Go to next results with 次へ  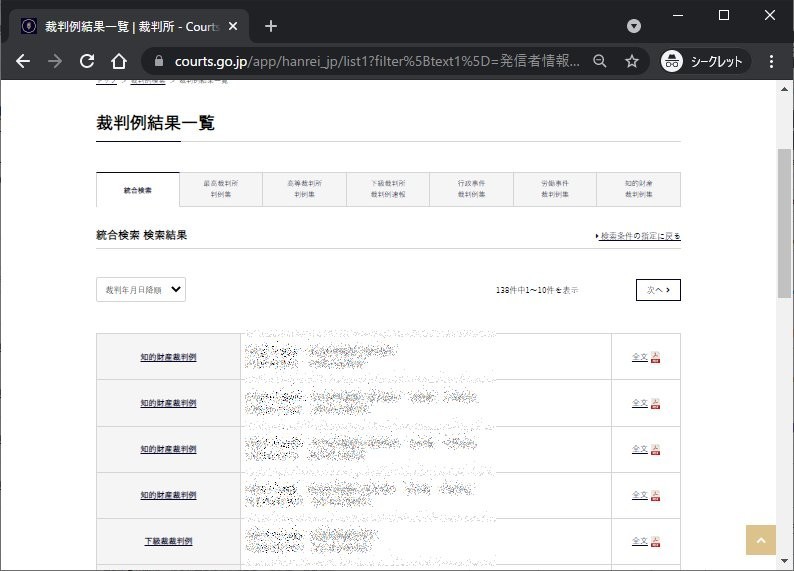coord(658,290)
